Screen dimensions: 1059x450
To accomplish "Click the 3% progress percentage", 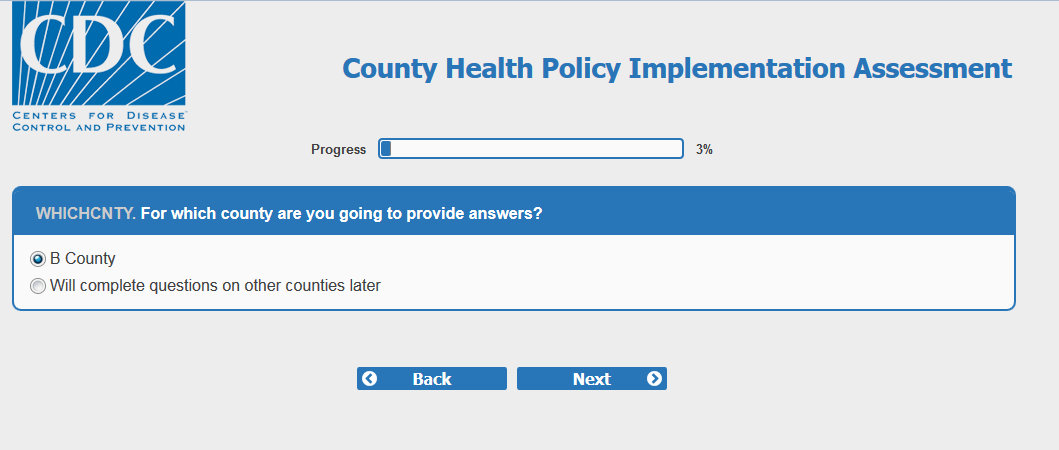I will (x=704, y=150).
